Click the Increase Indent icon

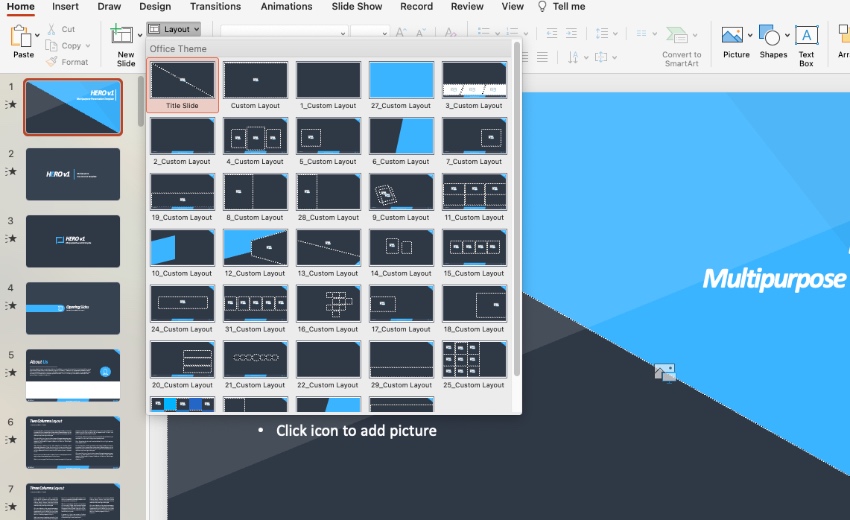tap(571, 33)
